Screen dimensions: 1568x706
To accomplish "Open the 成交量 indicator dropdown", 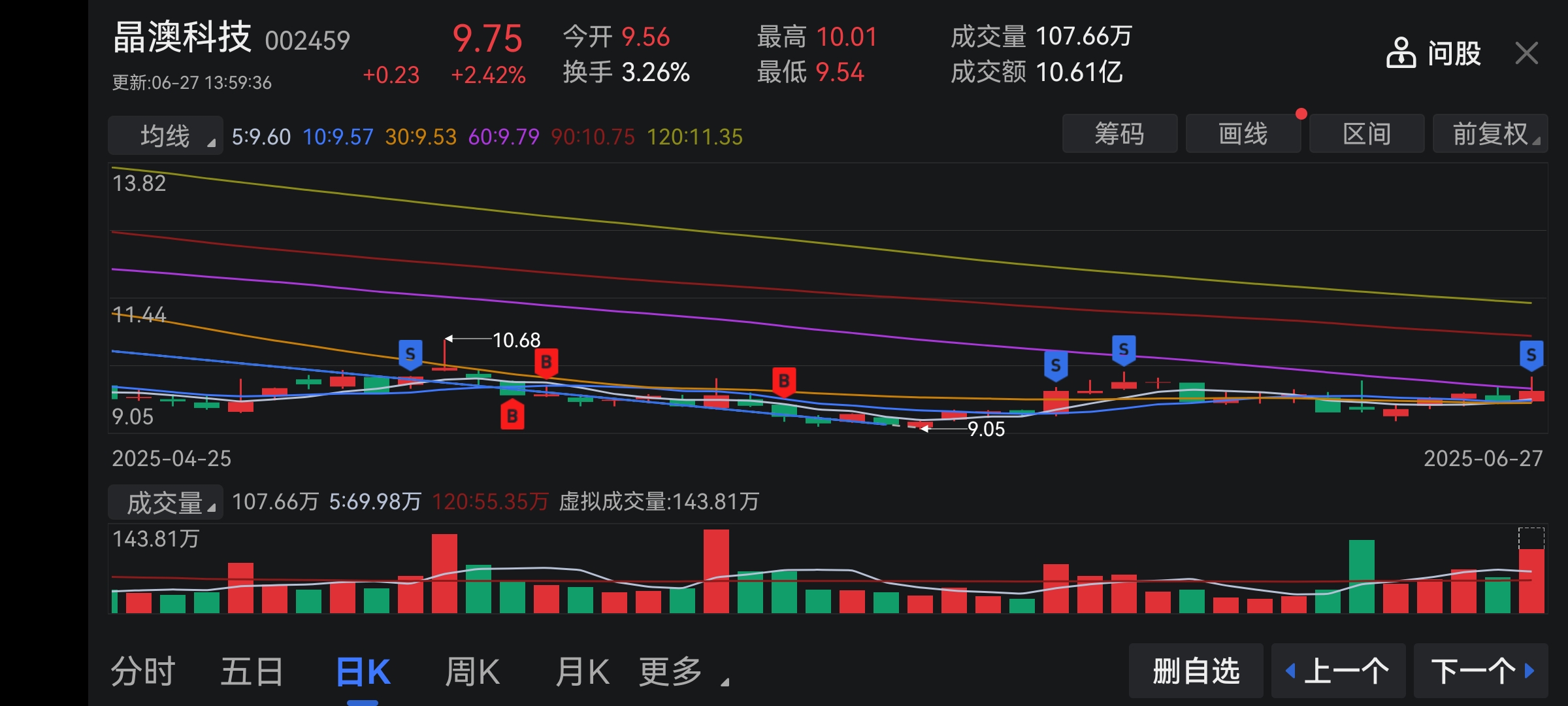I will pos(165,503).
